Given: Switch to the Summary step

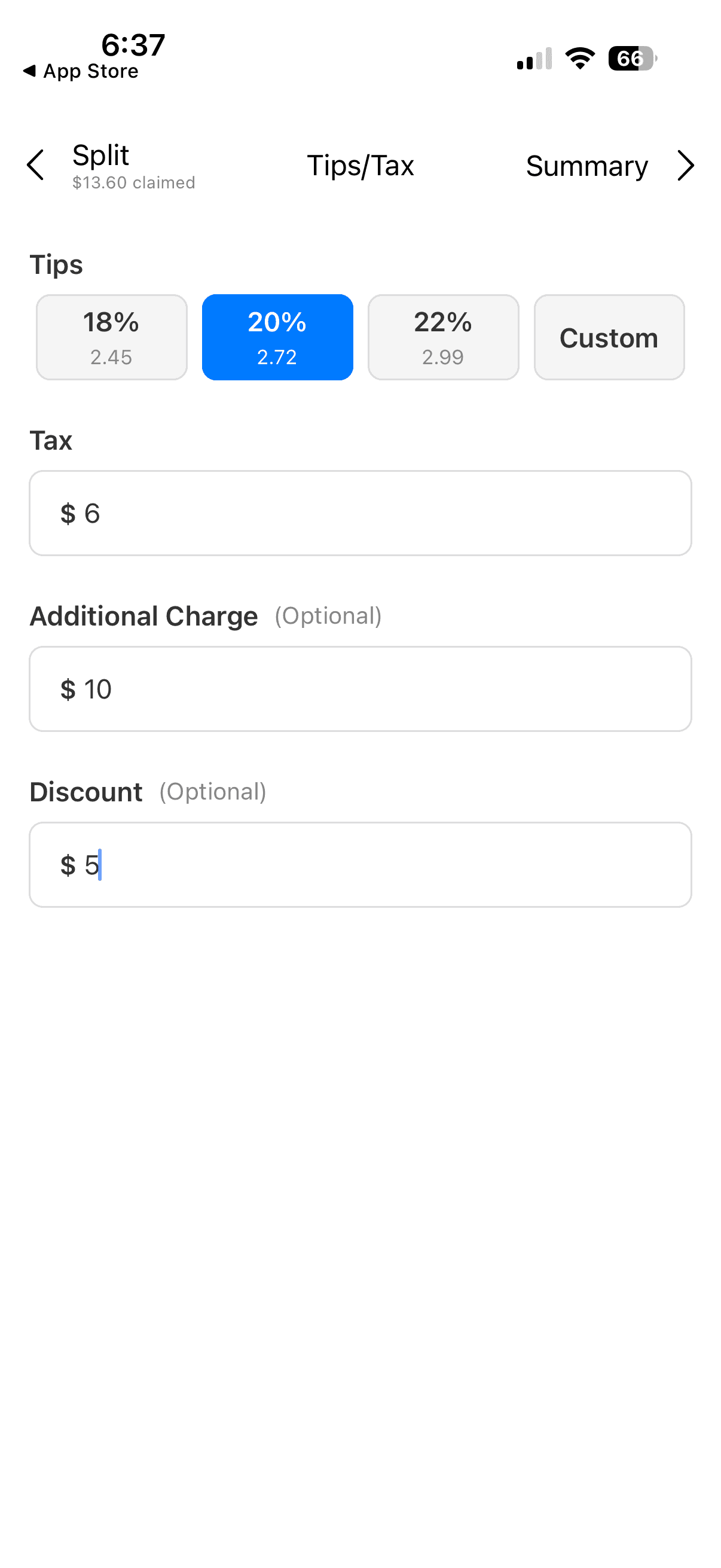Looking at the screenshot, I should point(586,166).
